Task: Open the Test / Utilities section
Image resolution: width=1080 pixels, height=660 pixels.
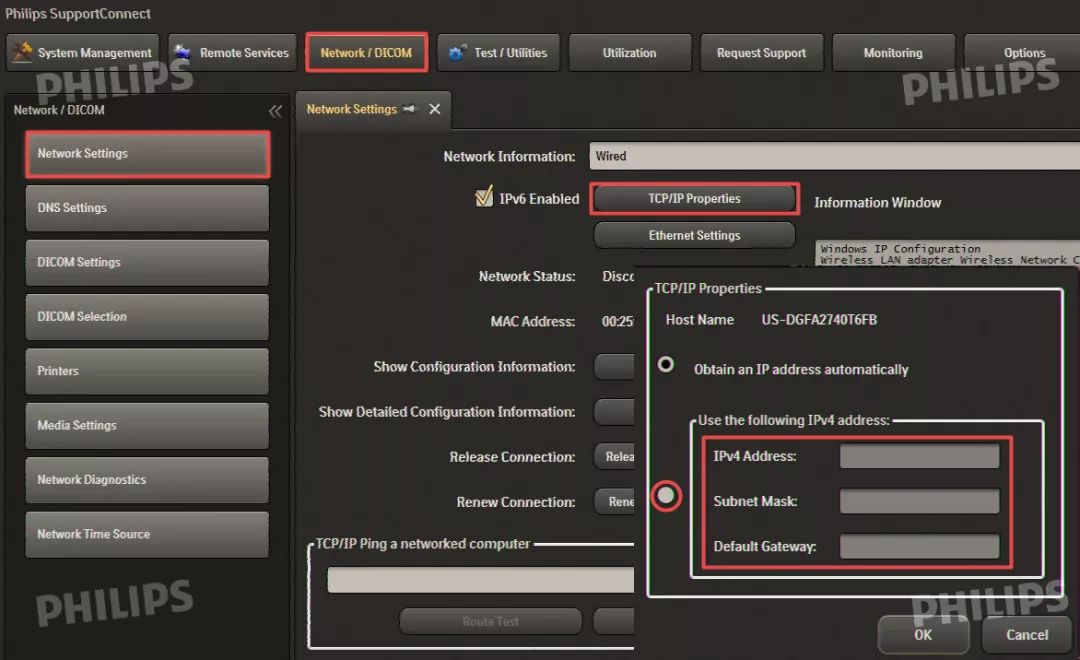Action: tap(501, 53)
